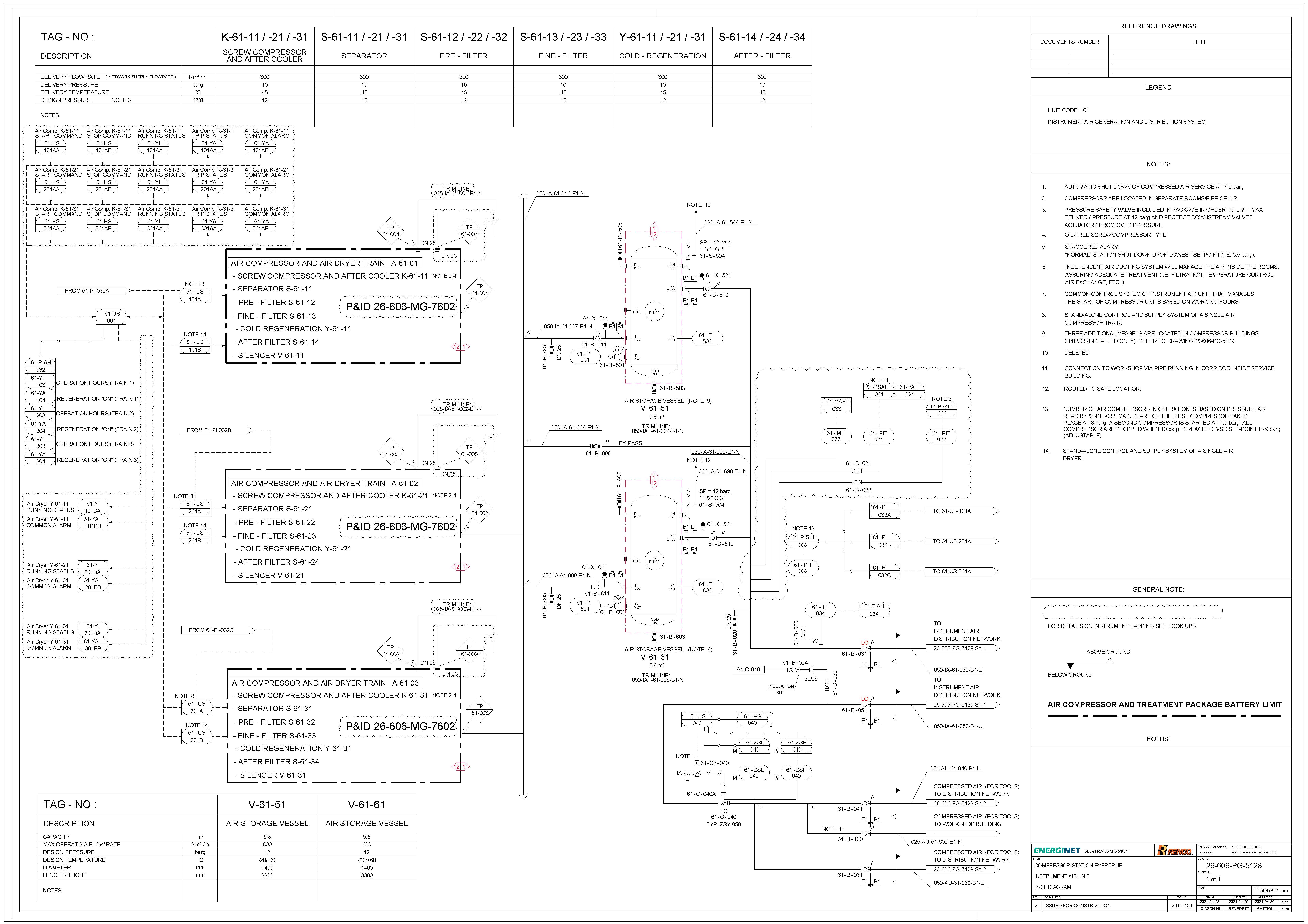
Task: Click the TO 61-US-101A off-page arrow
Action: coord(963,511)
